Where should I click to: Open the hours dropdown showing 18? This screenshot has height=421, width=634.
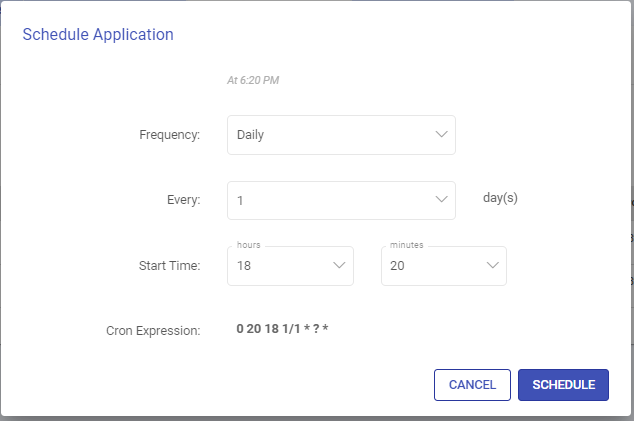click(x=290, y=266)
